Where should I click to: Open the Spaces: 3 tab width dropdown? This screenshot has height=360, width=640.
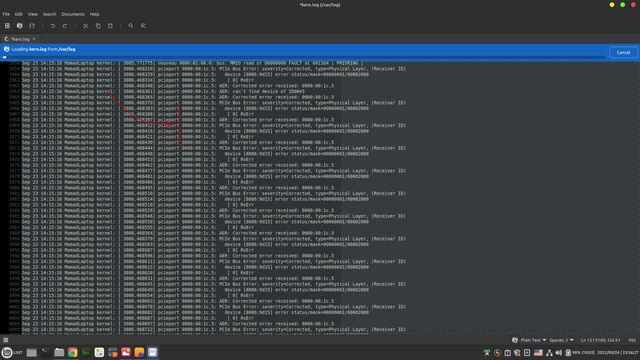pos(561,340)
